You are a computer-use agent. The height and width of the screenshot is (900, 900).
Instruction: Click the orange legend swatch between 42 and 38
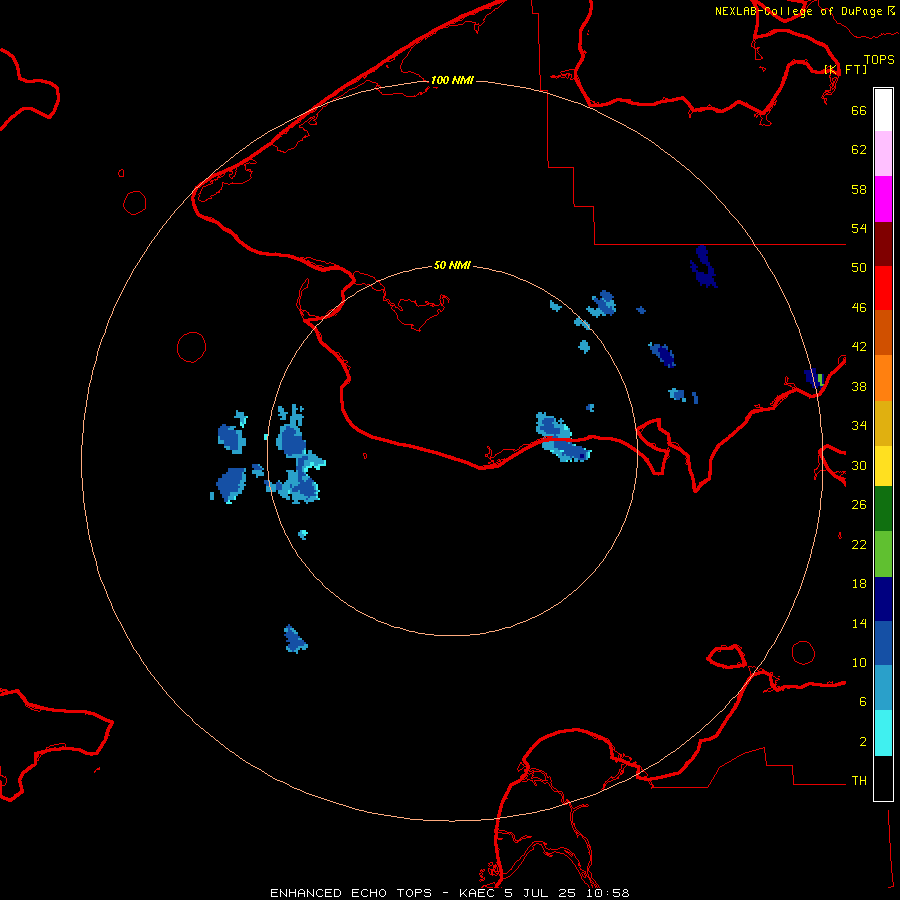[x=883, y=378]
